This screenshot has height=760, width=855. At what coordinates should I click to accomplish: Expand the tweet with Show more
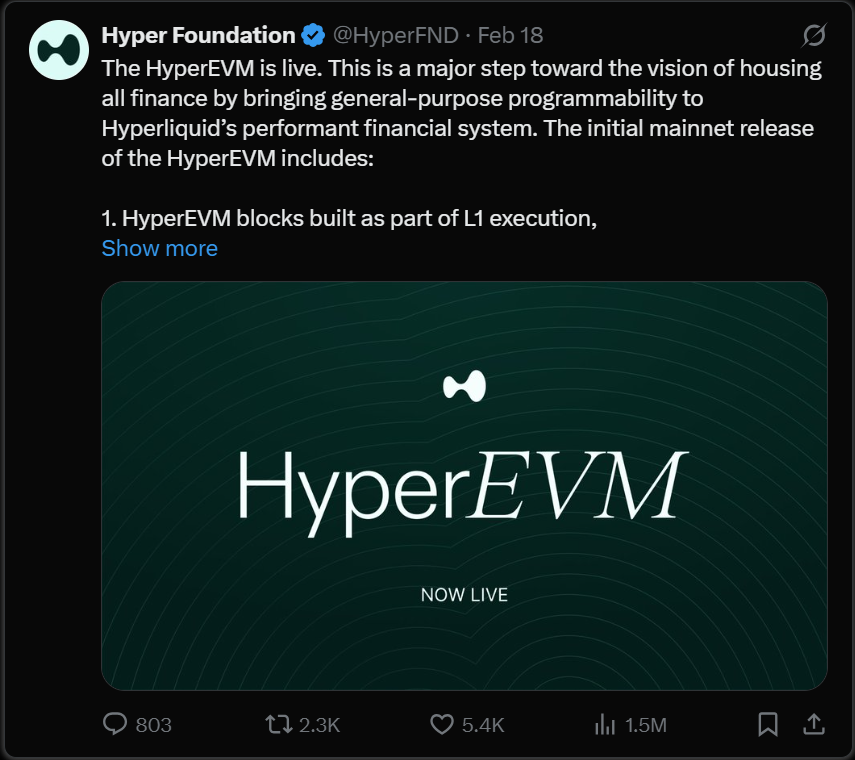pos(159,248)
